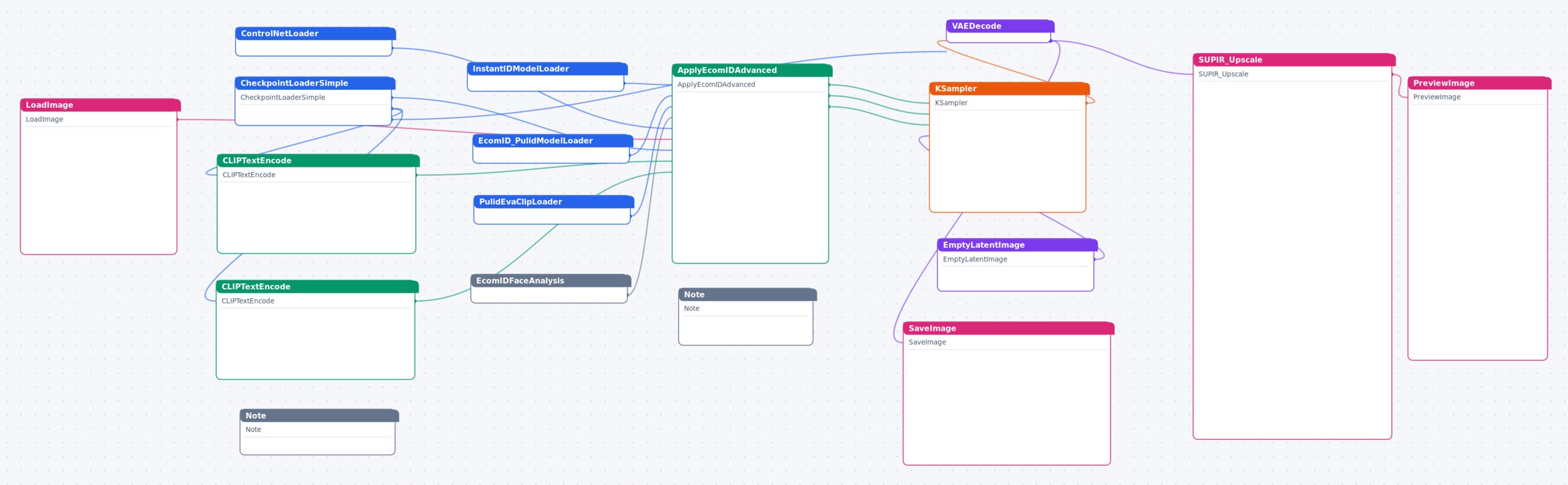Screen dimensions: 1568x485
Task: Click the 'PreviewImage' label inside the node body
Action: point(1437,96)
